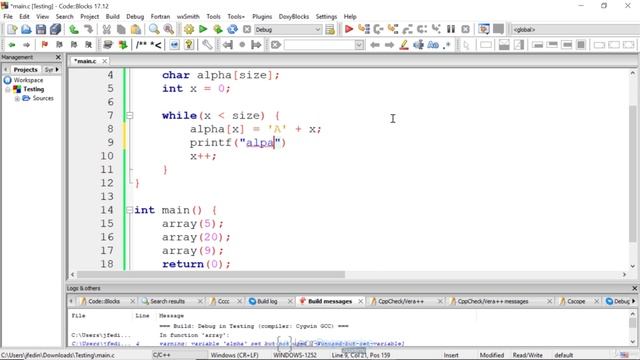
Task: Open the Settings menu
Action: click(326, 16)
